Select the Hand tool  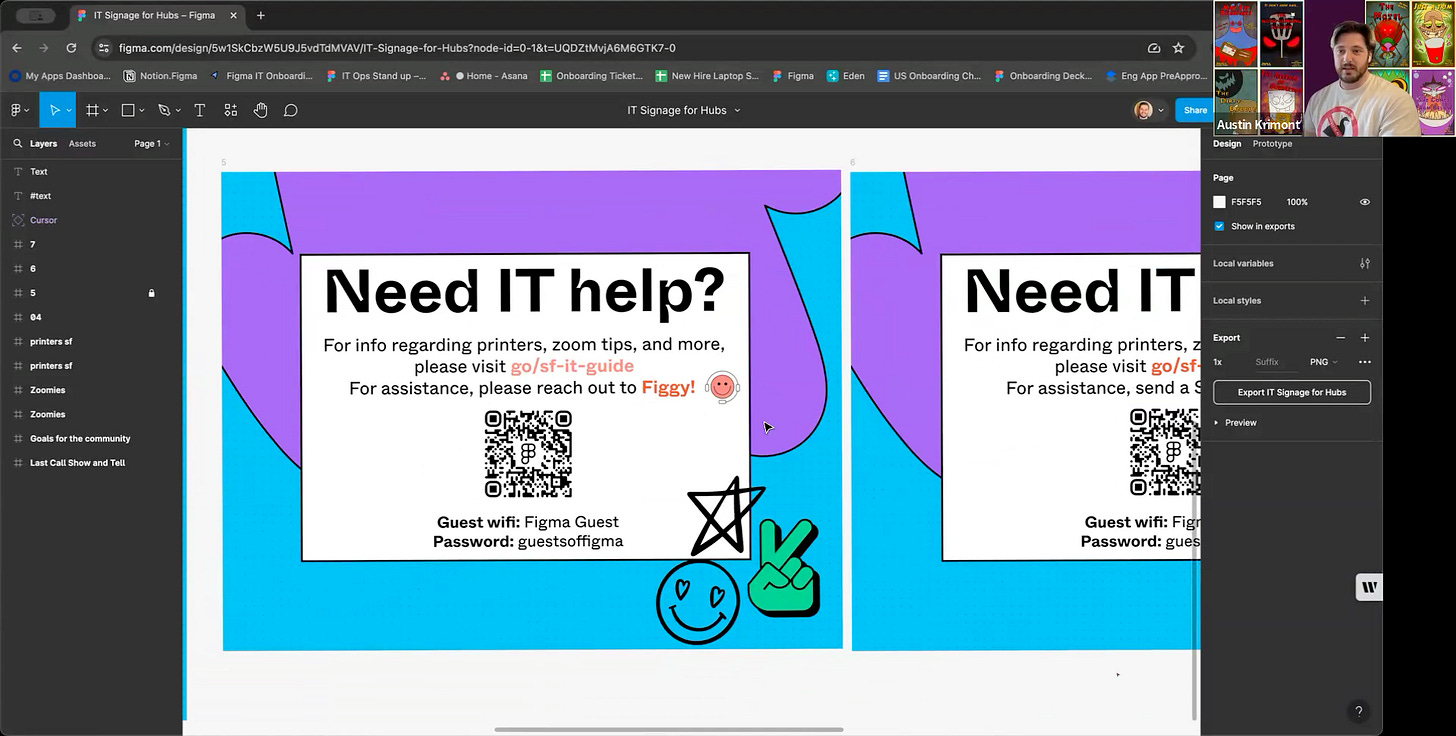(261, 110)
